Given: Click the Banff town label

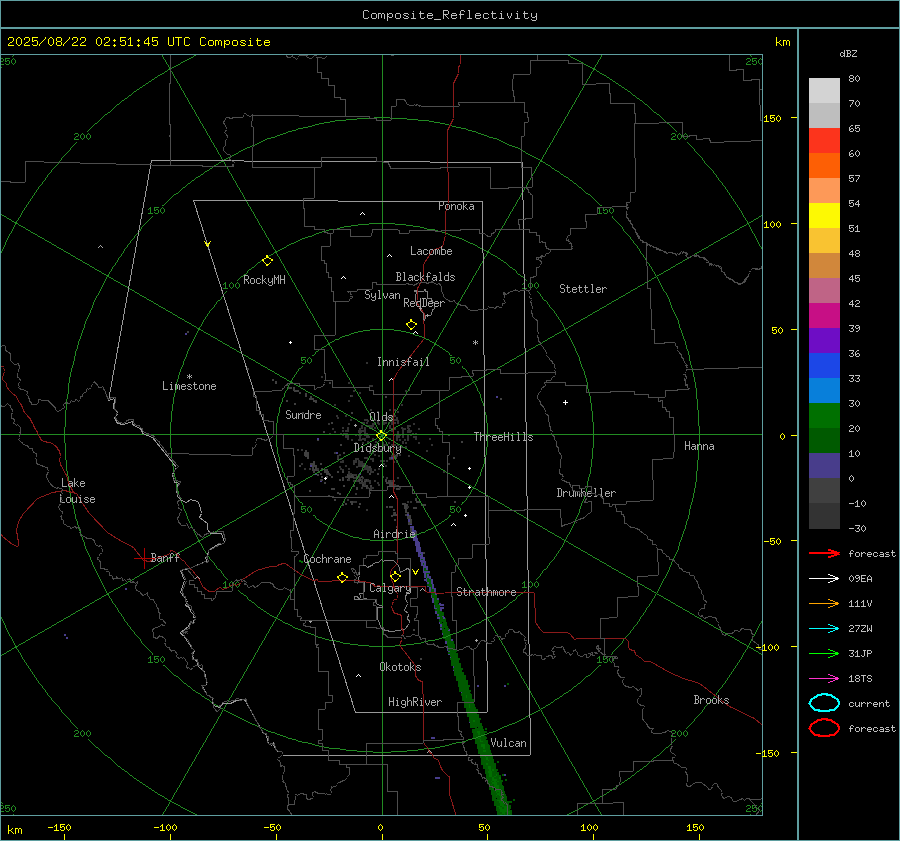Looking at the screenshot, I should [x=165, y=557].
